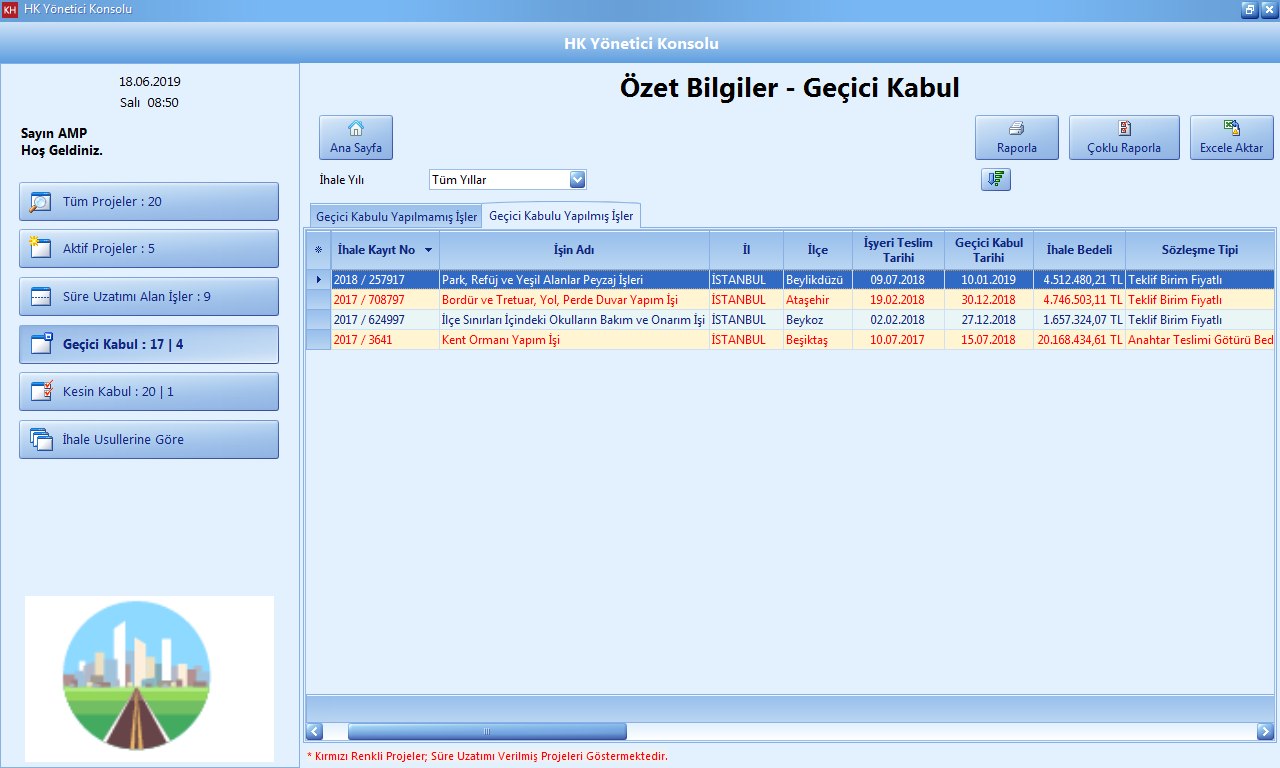The width and height of the screenshot is (1280, 768).
Task: Open the İhale Yılı Tüm Yıllar dropdown
Action: click(x=577, y=179)
